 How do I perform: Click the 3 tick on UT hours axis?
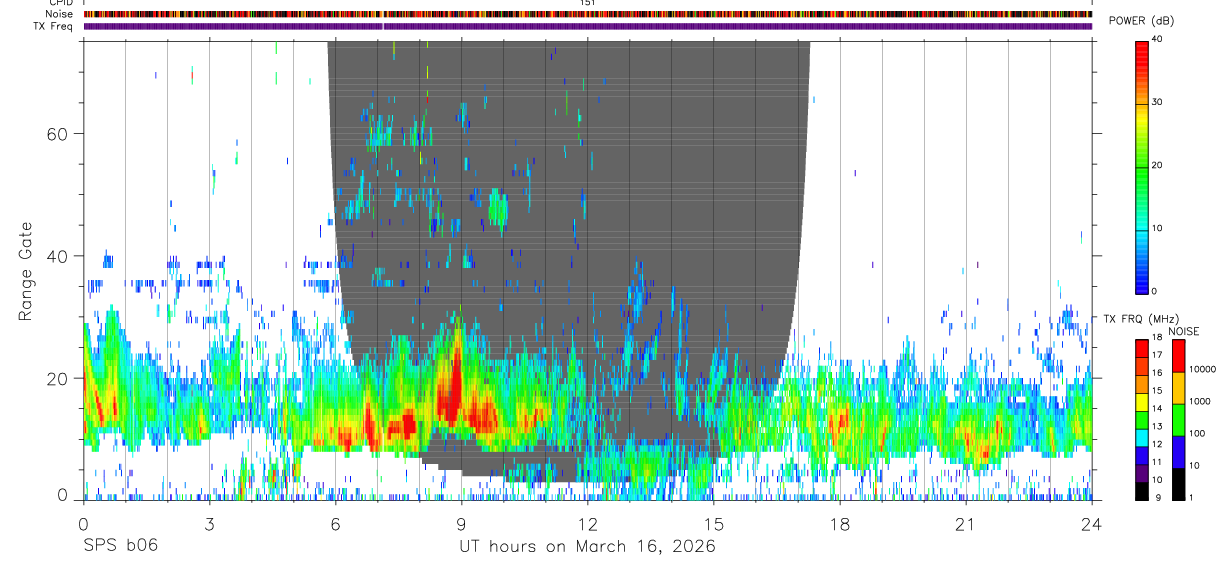click(209, 523)
